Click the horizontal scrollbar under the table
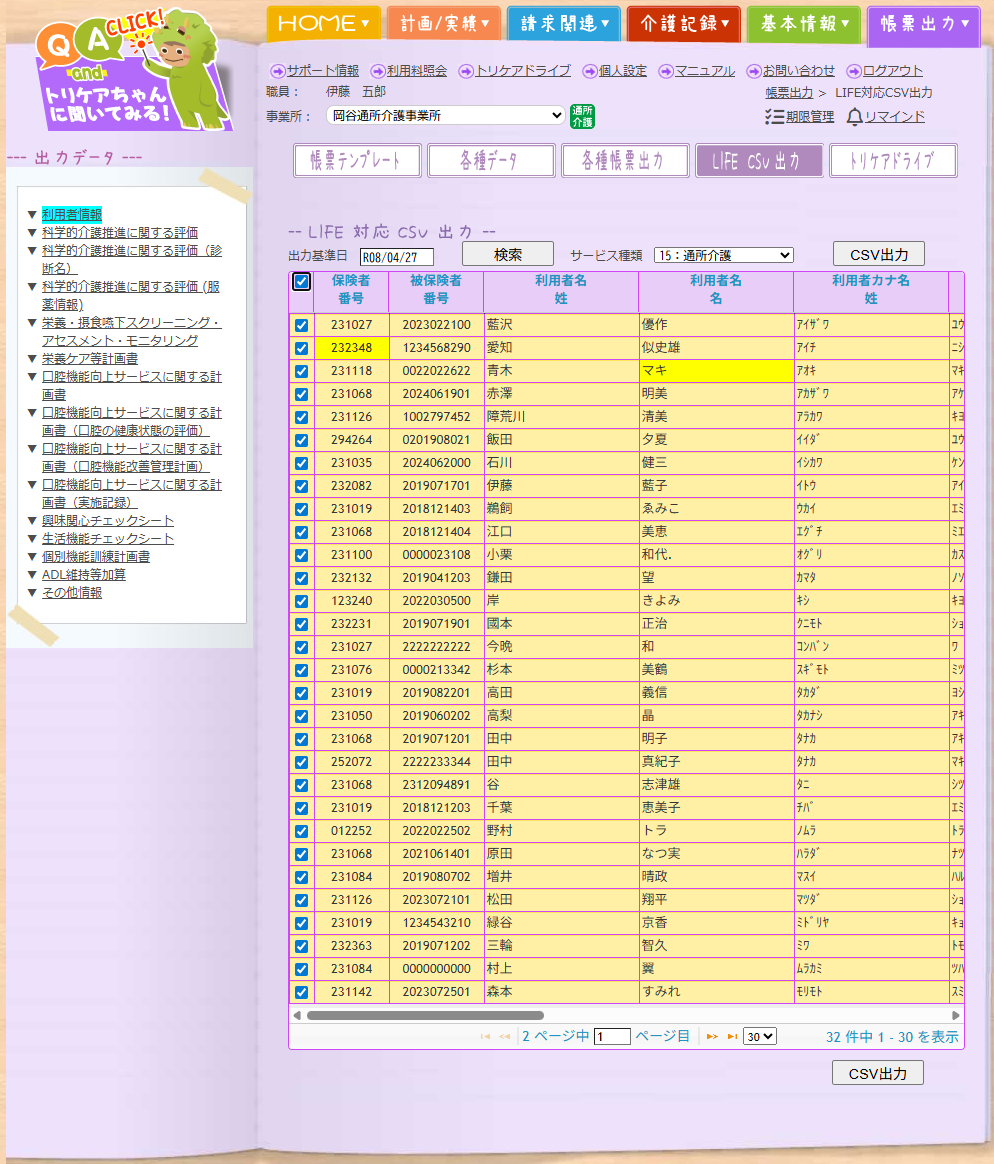994x1164 pixels. point(425,1015)
